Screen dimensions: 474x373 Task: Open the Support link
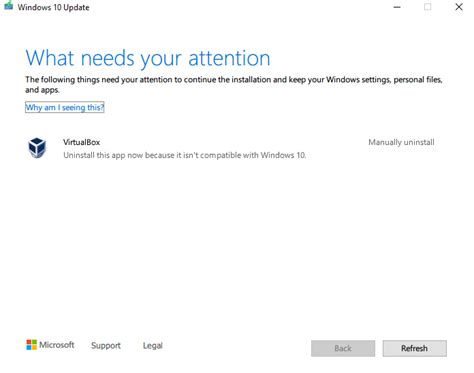106,346
